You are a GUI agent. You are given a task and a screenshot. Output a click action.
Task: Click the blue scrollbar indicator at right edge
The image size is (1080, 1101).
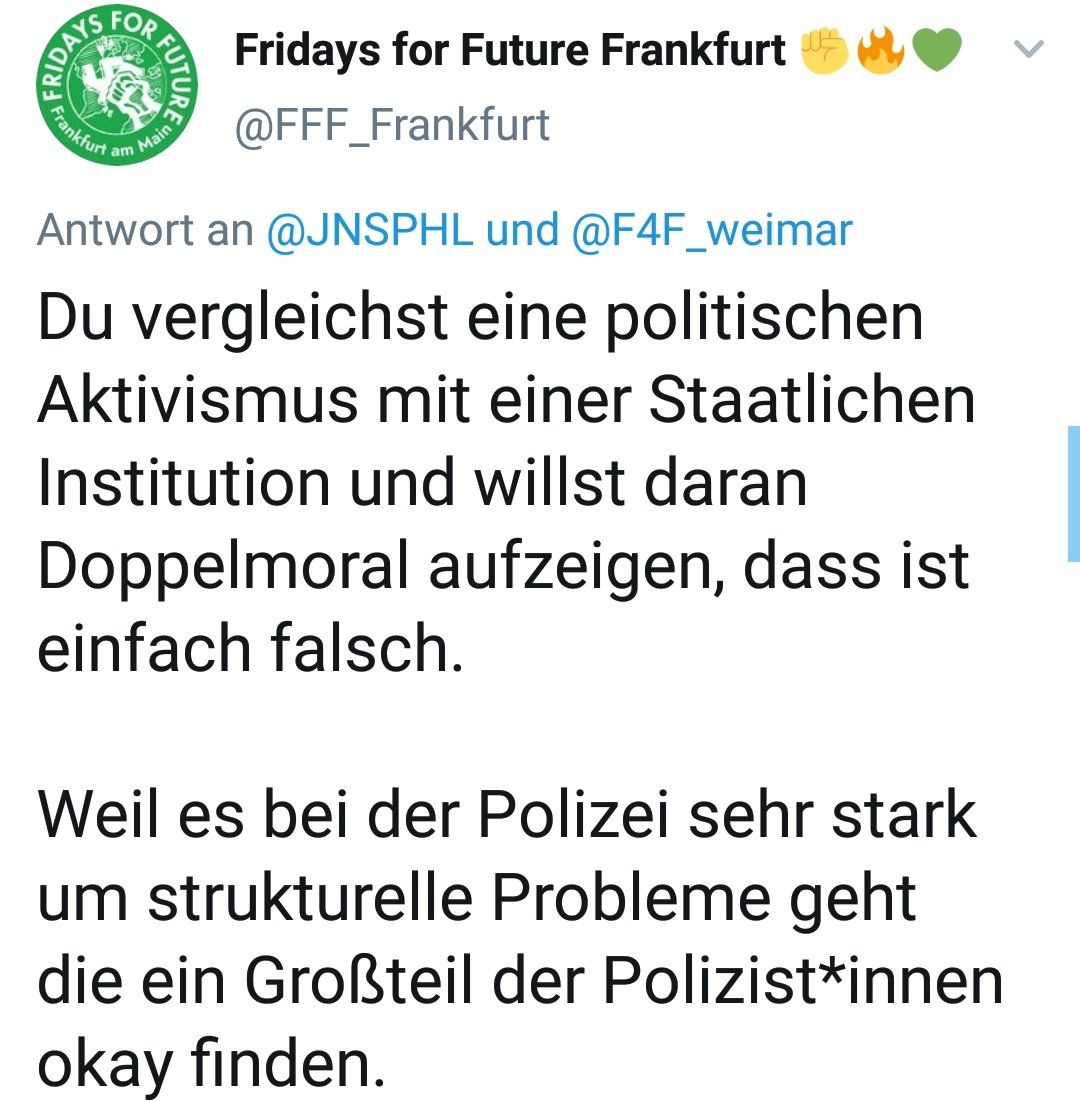click(1073, 492)
